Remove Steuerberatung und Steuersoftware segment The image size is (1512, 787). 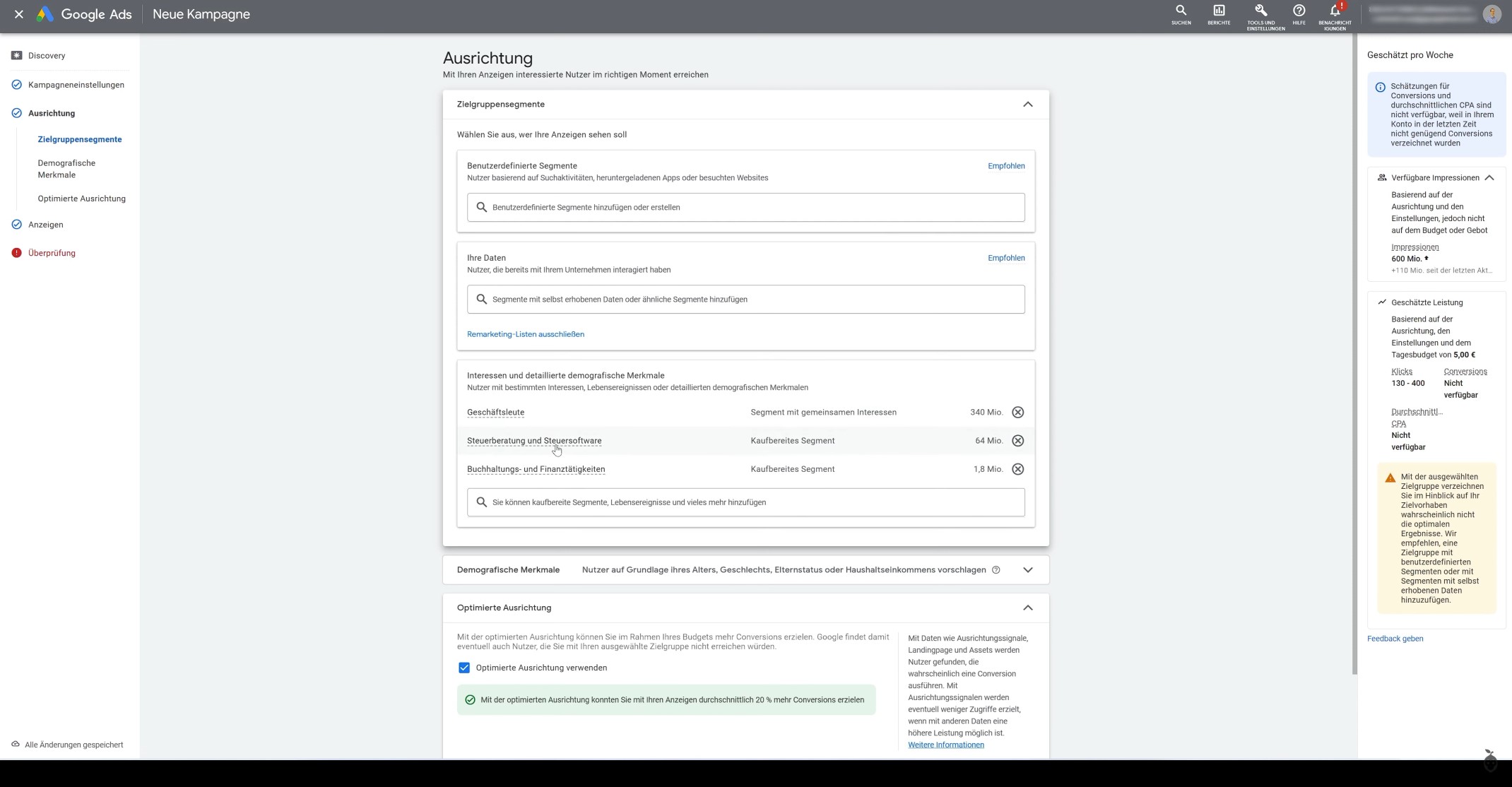pyautogui.click(x=1017, y=441)
